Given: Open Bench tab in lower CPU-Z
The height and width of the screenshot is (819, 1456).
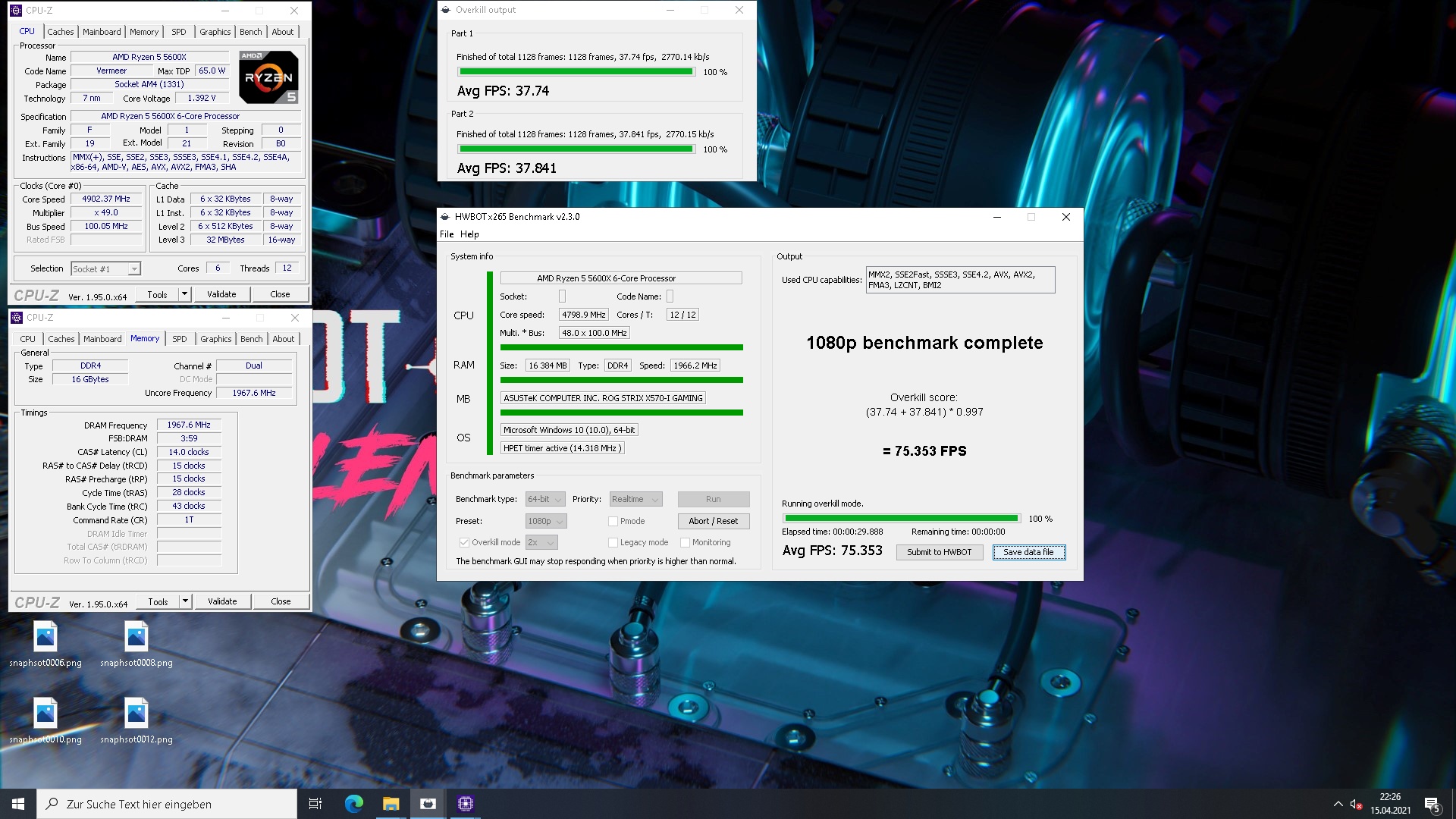Looking at the screenshot, I should coord(252,339).
